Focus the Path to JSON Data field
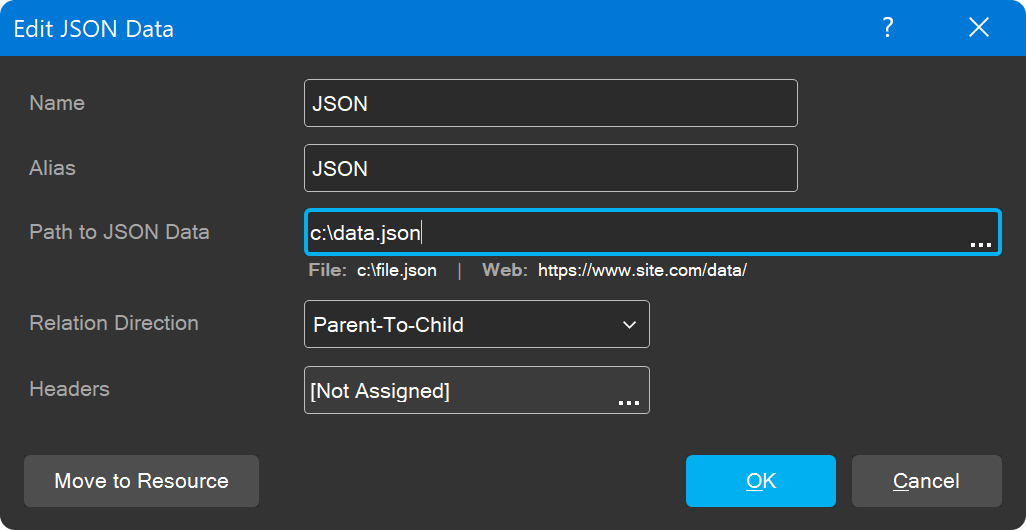 coord(652,232)
